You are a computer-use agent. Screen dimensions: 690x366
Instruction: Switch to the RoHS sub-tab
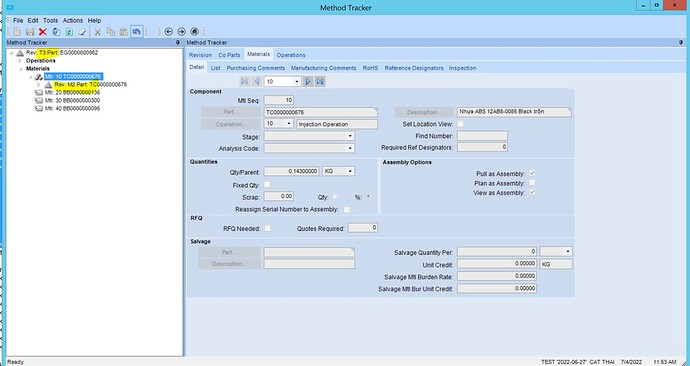pyautogui.click(x=370, y=68)
